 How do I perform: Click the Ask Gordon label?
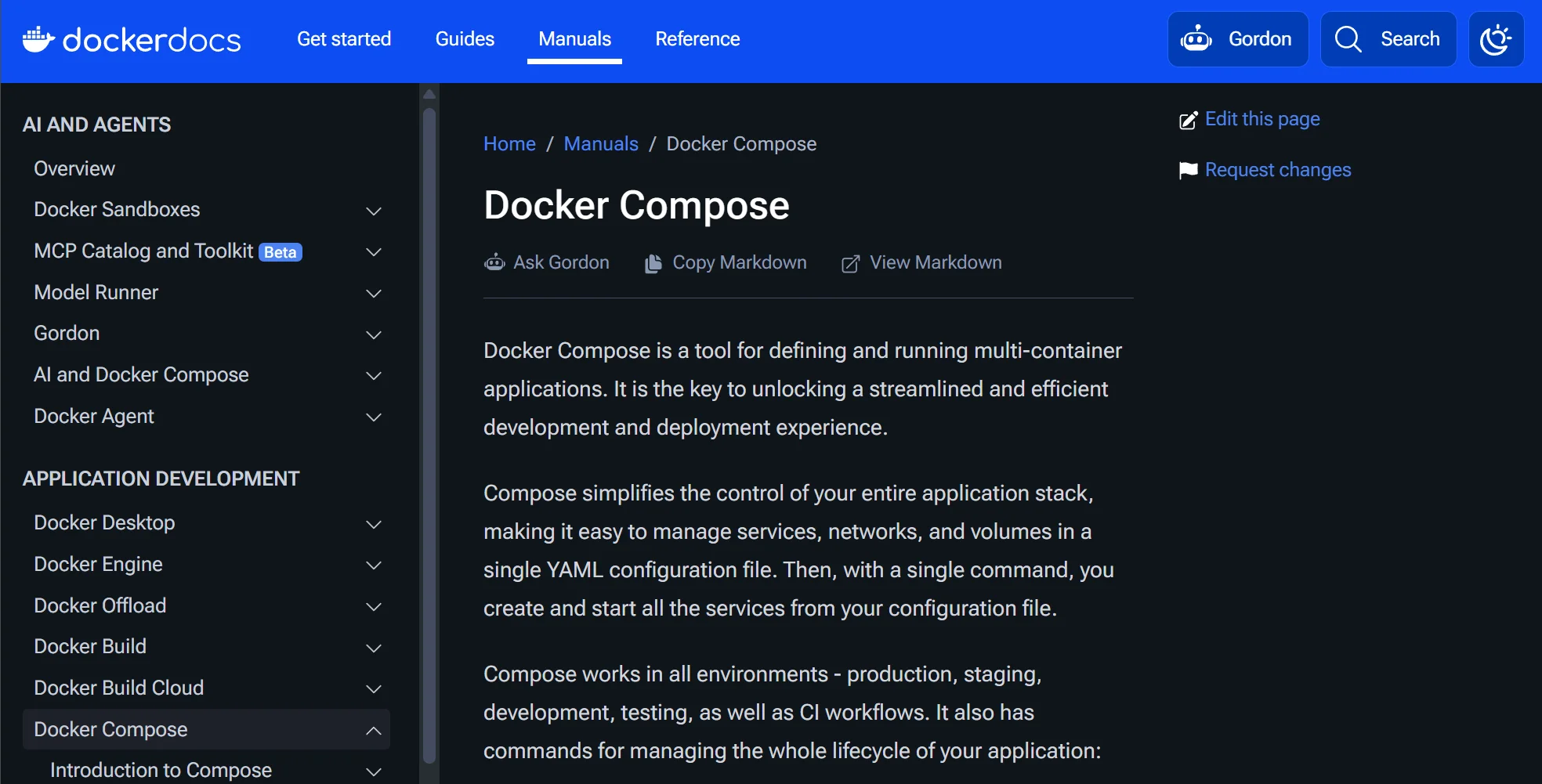click(561, 262)
